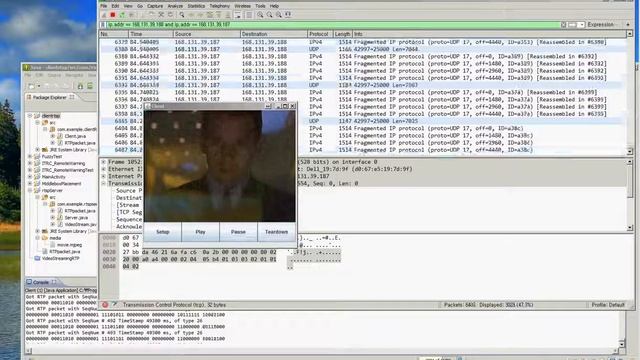Open the Wireshark Help menu
The width and height of the screenshot is (640, 360).
[x=274, y=6]
